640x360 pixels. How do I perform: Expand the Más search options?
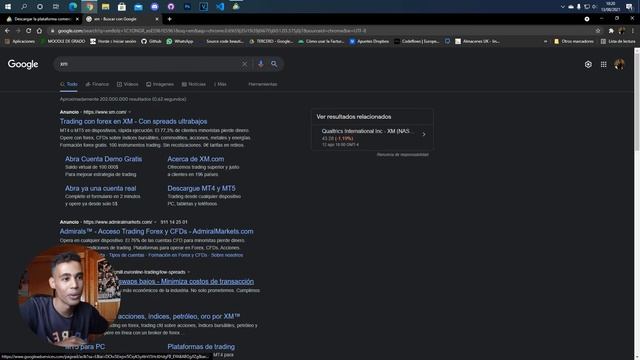click(220, 84)
